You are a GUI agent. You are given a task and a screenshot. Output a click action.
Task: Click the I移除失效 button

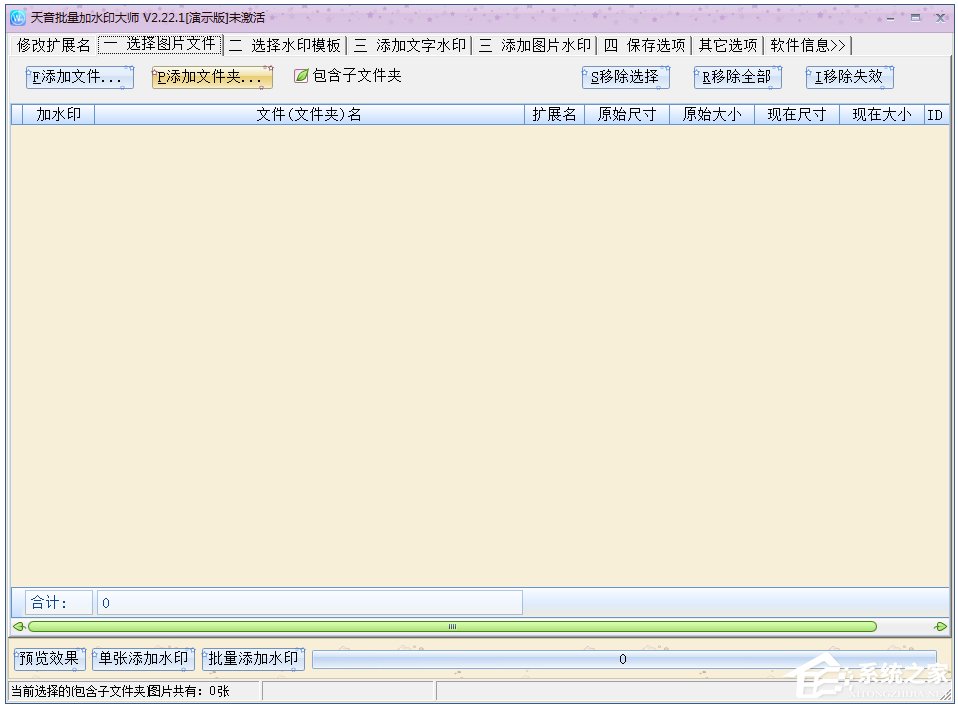coord(850,78)
